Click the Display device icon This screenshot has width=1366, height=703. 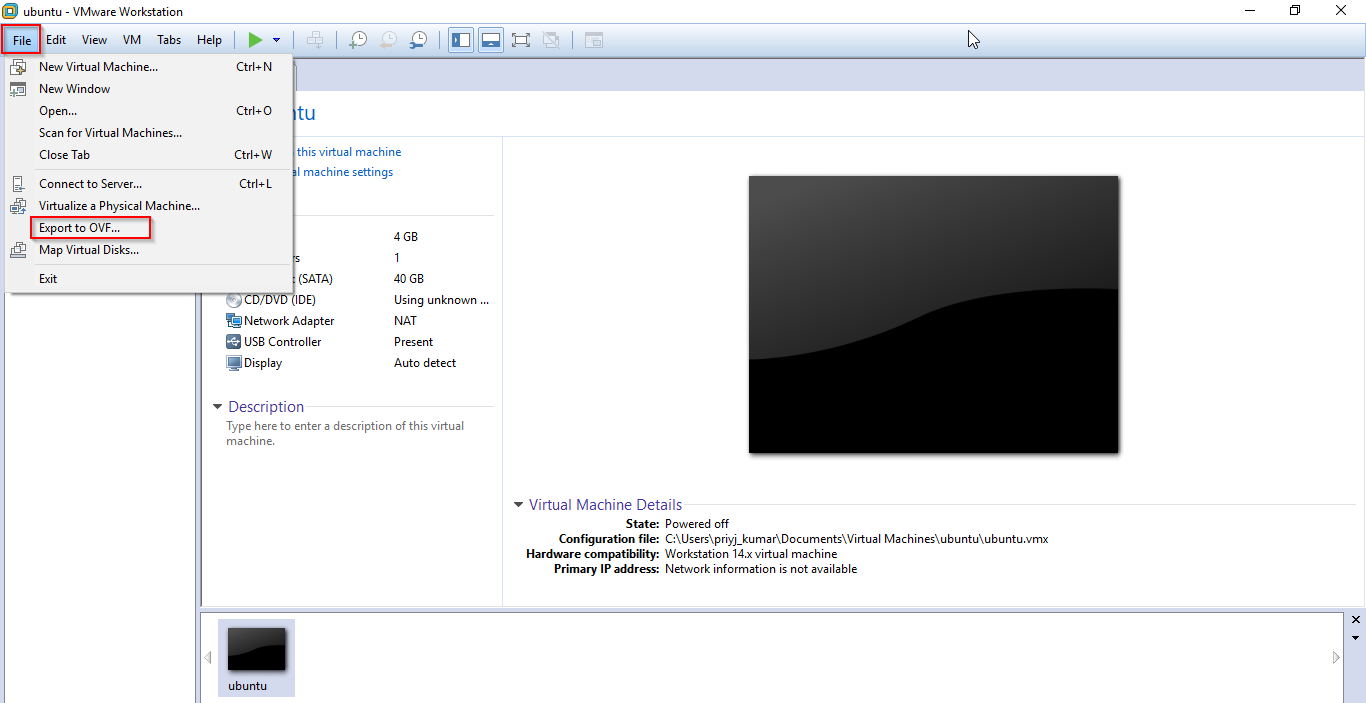click(234, 363)
